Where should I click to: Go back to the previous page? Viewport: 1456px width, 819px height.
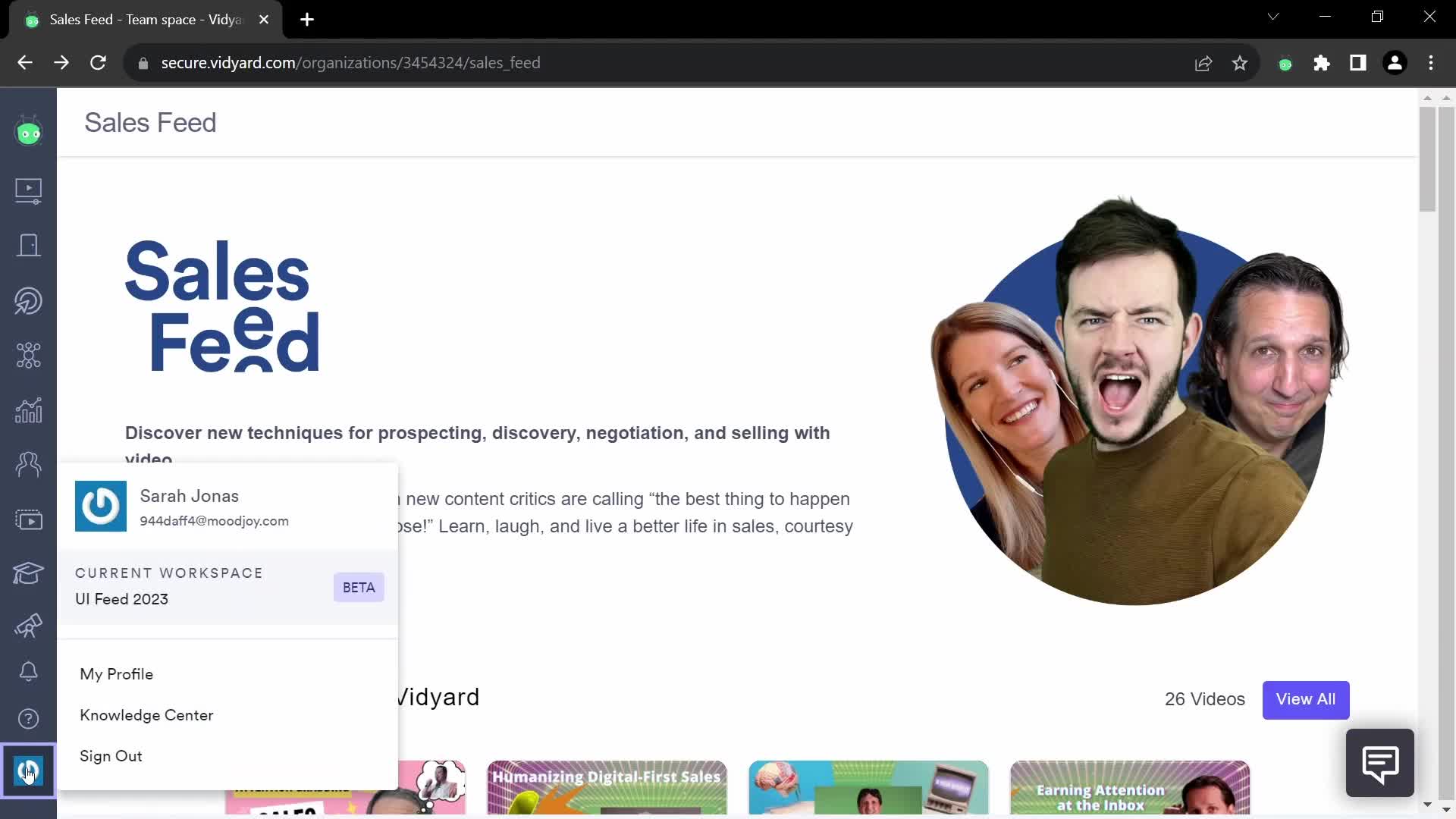[x=25, y=63]
